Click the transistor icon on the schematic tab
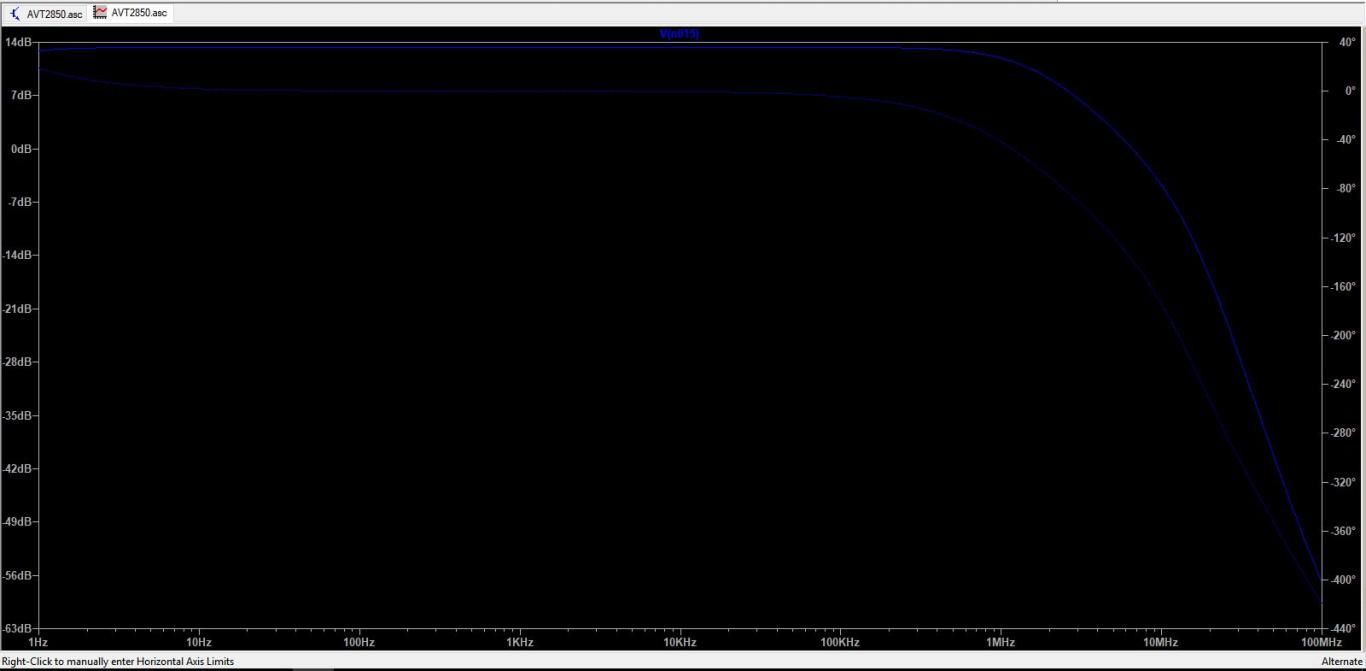Image resolution: width=1366 pixels, height=671 pixels. [x=15, y=13]
